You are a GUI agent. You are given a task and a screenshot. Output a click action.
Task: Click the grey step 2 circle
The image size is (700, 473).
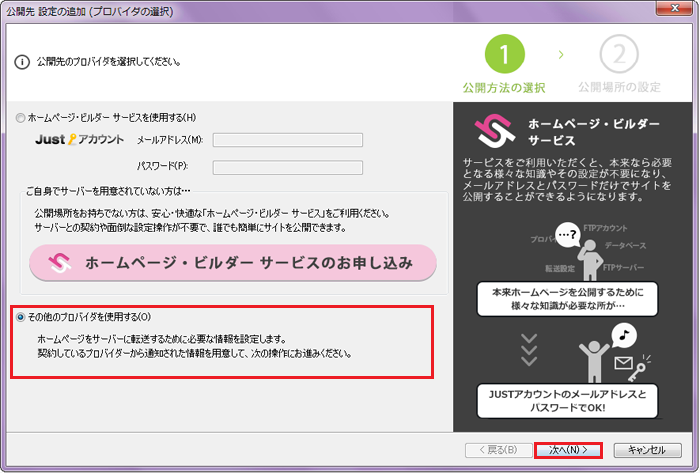coord(619,56)
